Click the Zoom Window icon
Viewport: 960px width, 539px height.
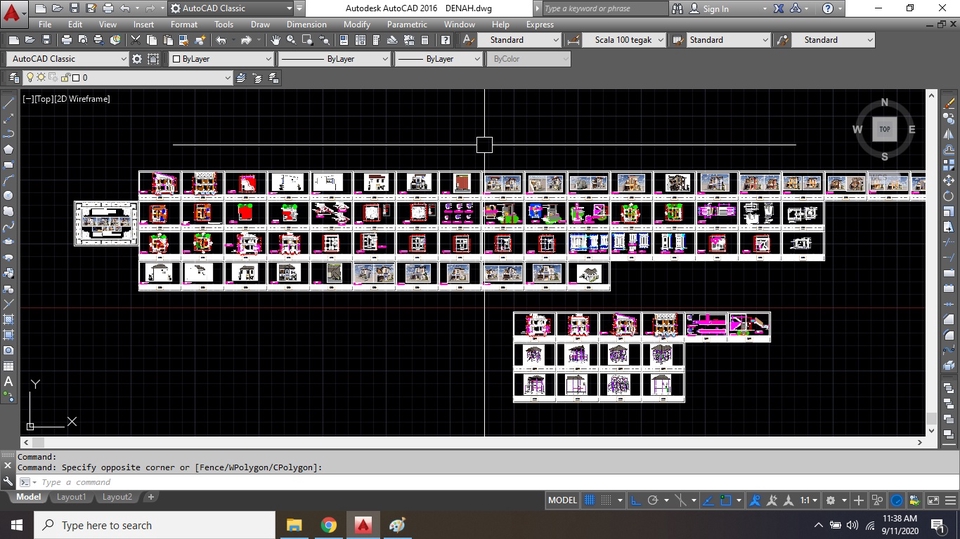(x=307, y=40)
